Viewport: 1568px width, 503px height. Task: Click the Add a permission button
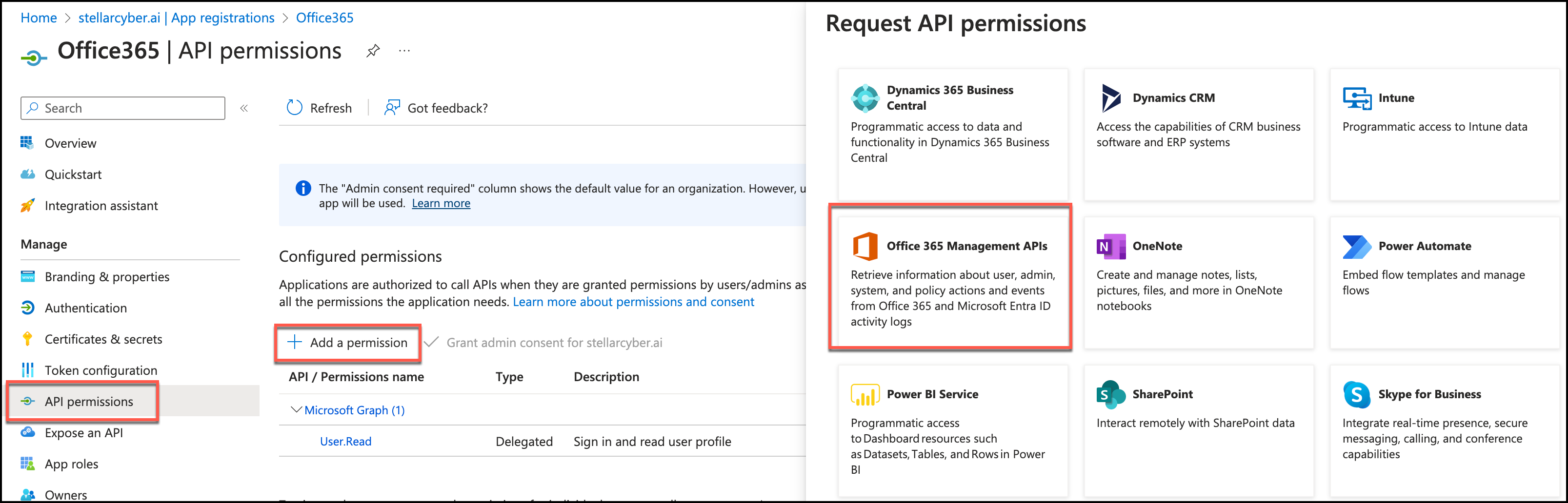point(347,343)
